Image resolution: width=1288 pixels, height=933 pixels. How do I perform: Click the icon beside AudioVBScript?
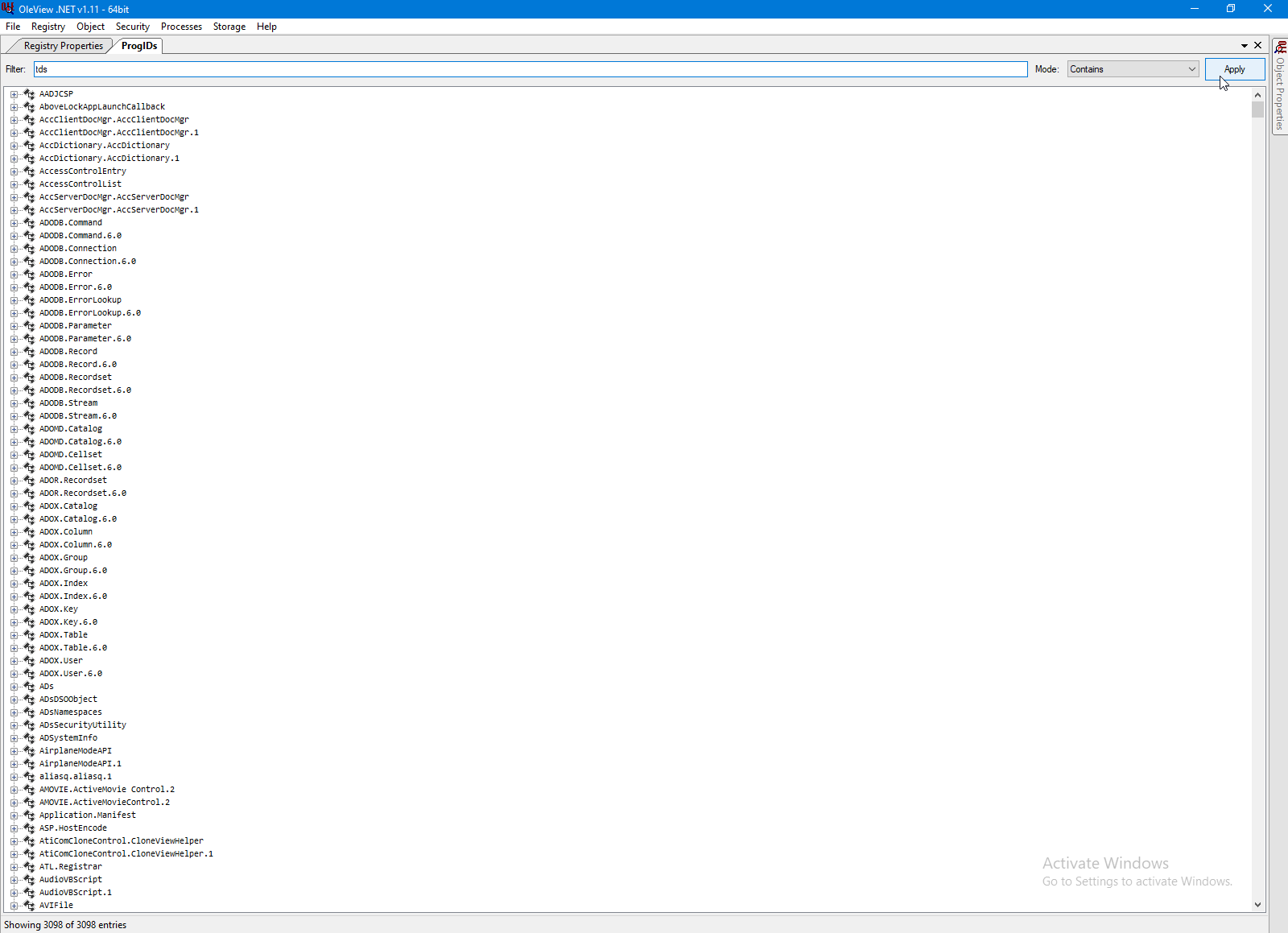29,880
